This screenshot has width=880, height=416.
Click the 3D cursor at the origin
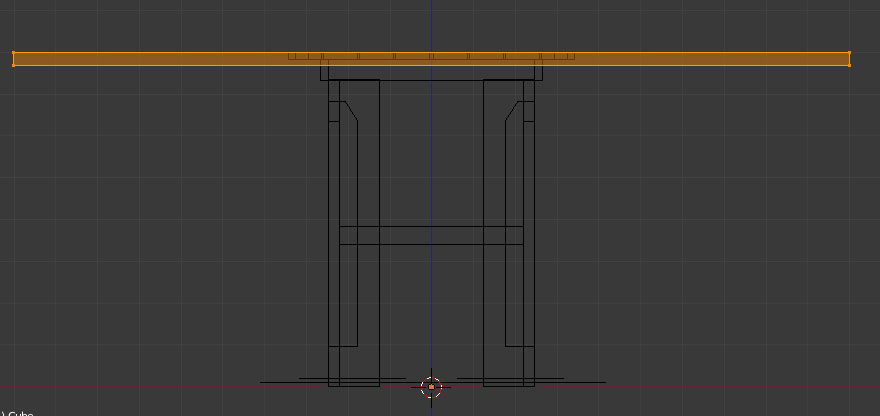(431, 386)
